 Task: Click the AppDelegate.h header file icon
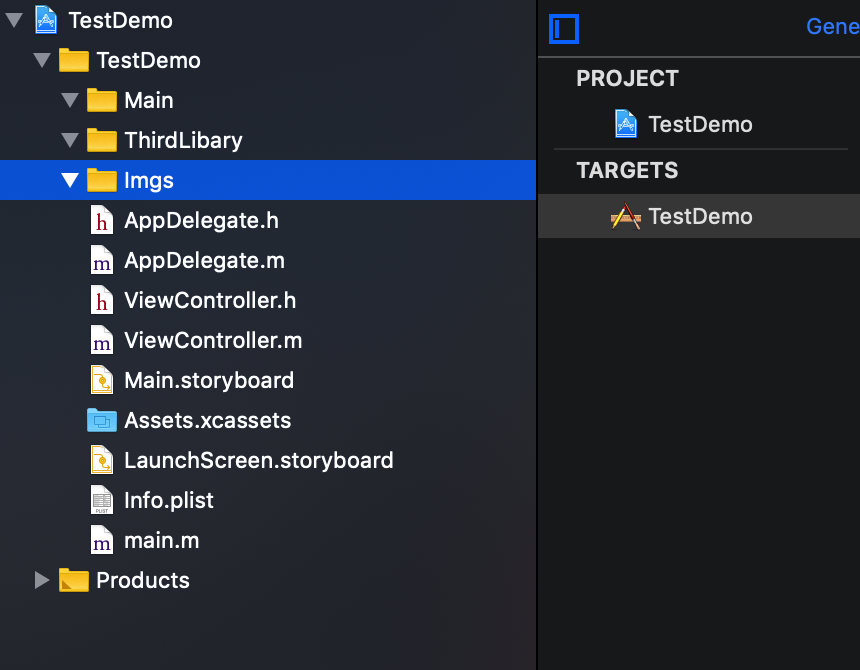click(x=101, y=220)
